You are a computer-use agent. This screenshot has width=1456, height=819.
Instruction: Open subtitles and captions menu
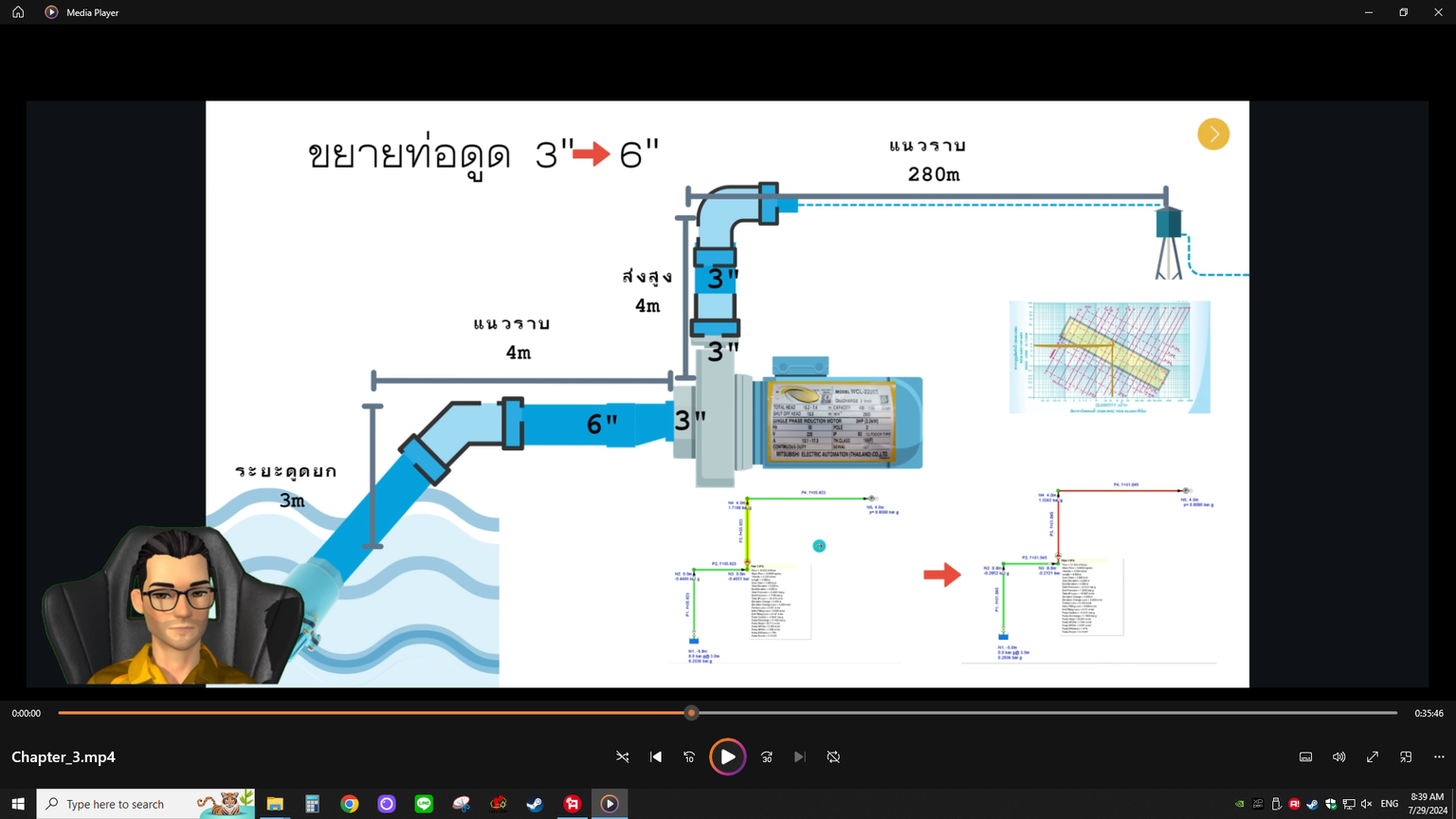click(1305, 756)
